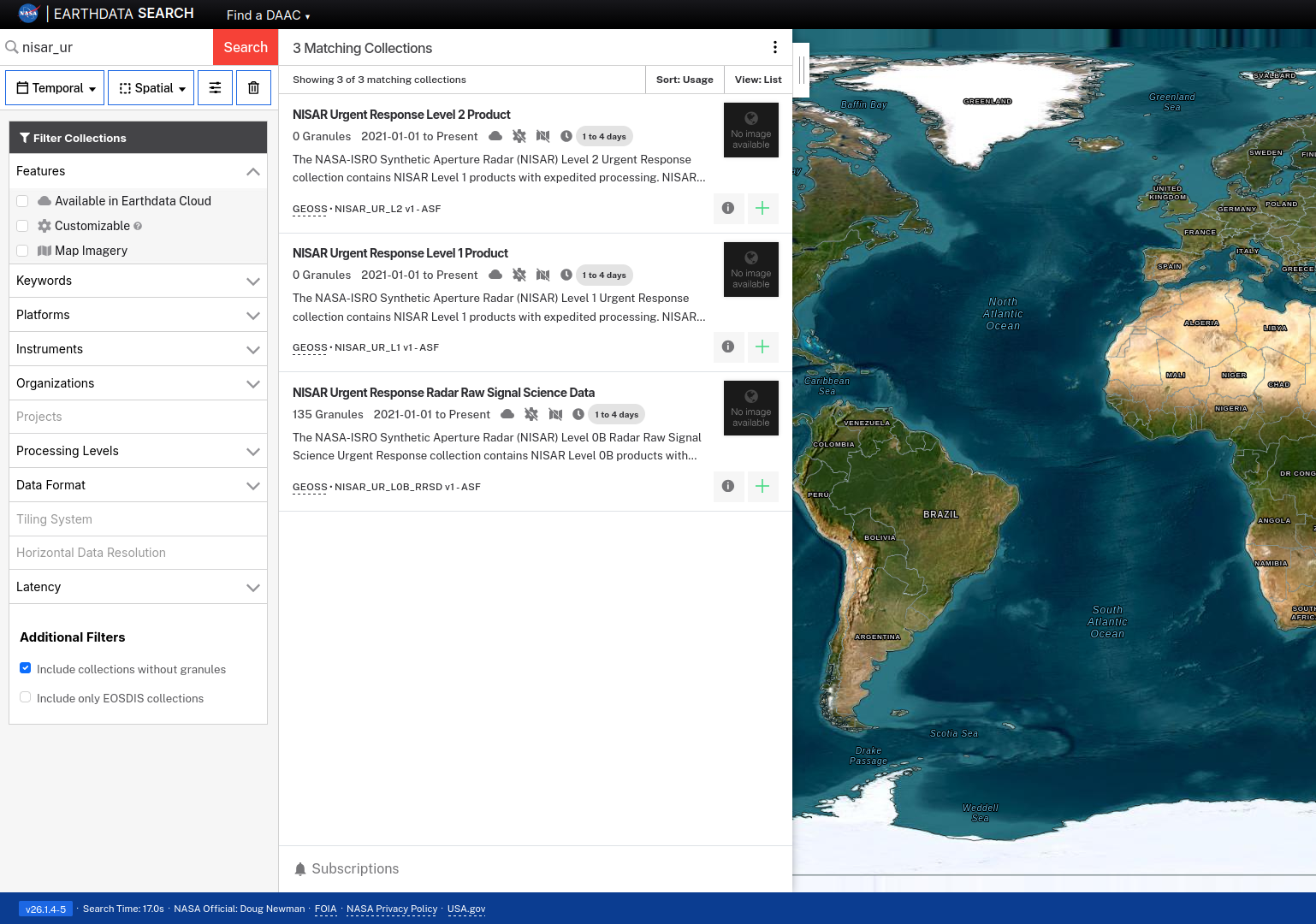The height and width of the screenshot is (924, 1316).
Task: Expand the Data Format filter section
Action: (138, 485)
